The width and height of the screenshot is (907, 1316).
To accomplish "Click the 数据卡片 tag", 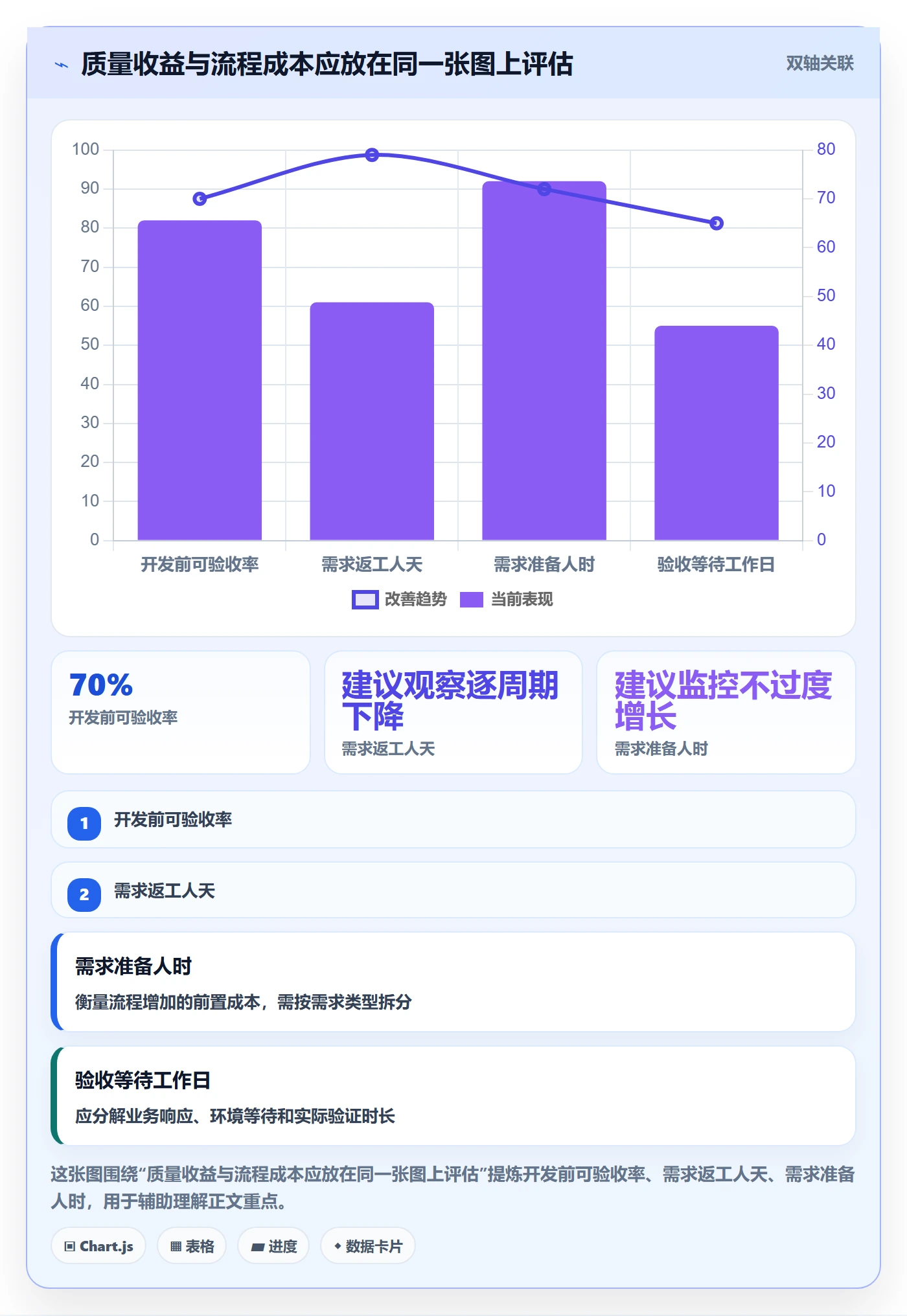I will point(368,1246).
